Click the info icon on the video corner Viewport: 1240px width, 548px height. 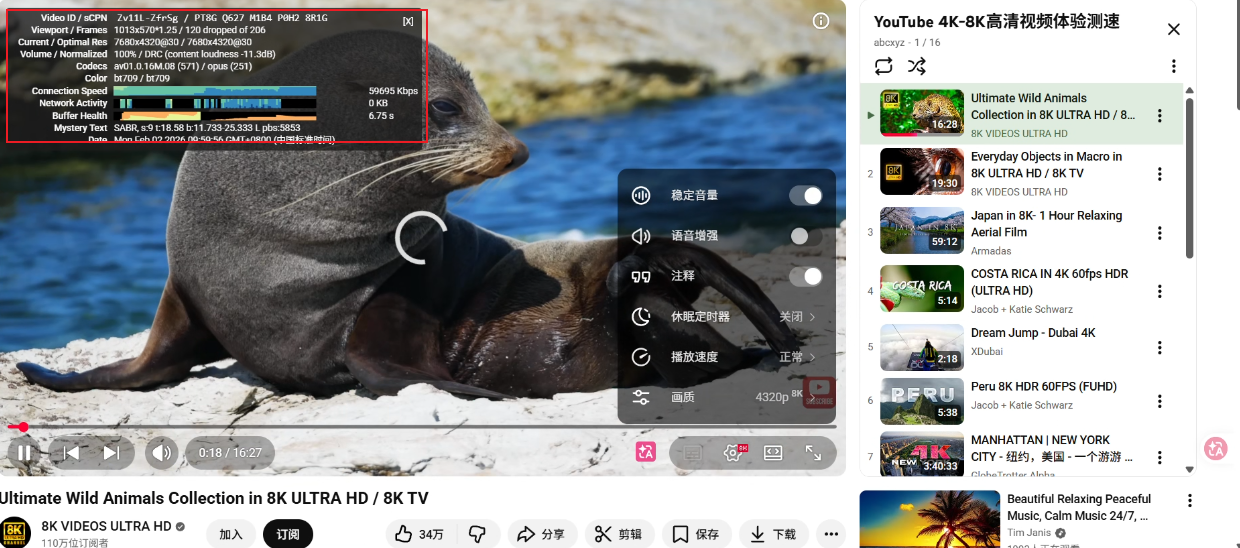point(821,21)
